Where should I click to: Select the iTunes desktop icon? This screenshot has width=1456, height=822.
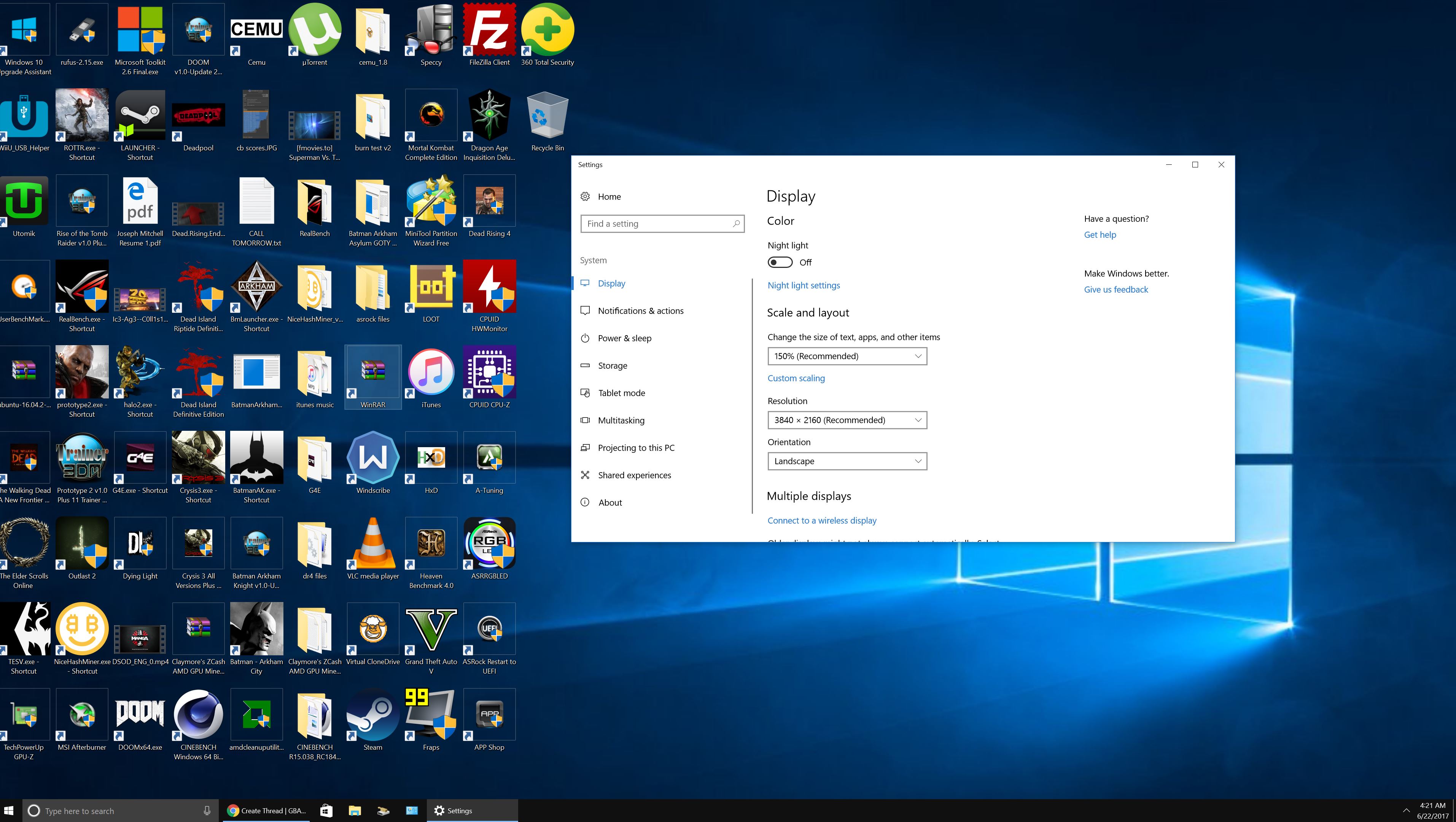431,378
